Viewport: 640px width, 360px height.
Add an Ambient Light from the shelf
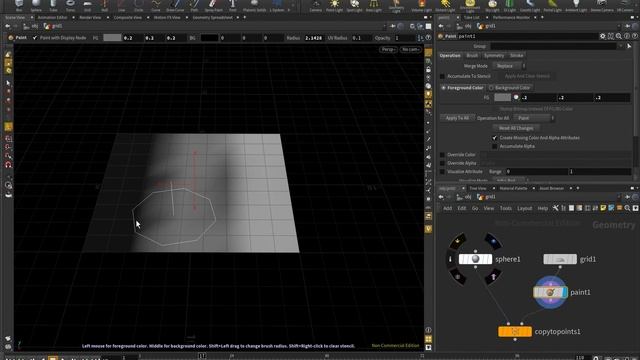point(576,5)
